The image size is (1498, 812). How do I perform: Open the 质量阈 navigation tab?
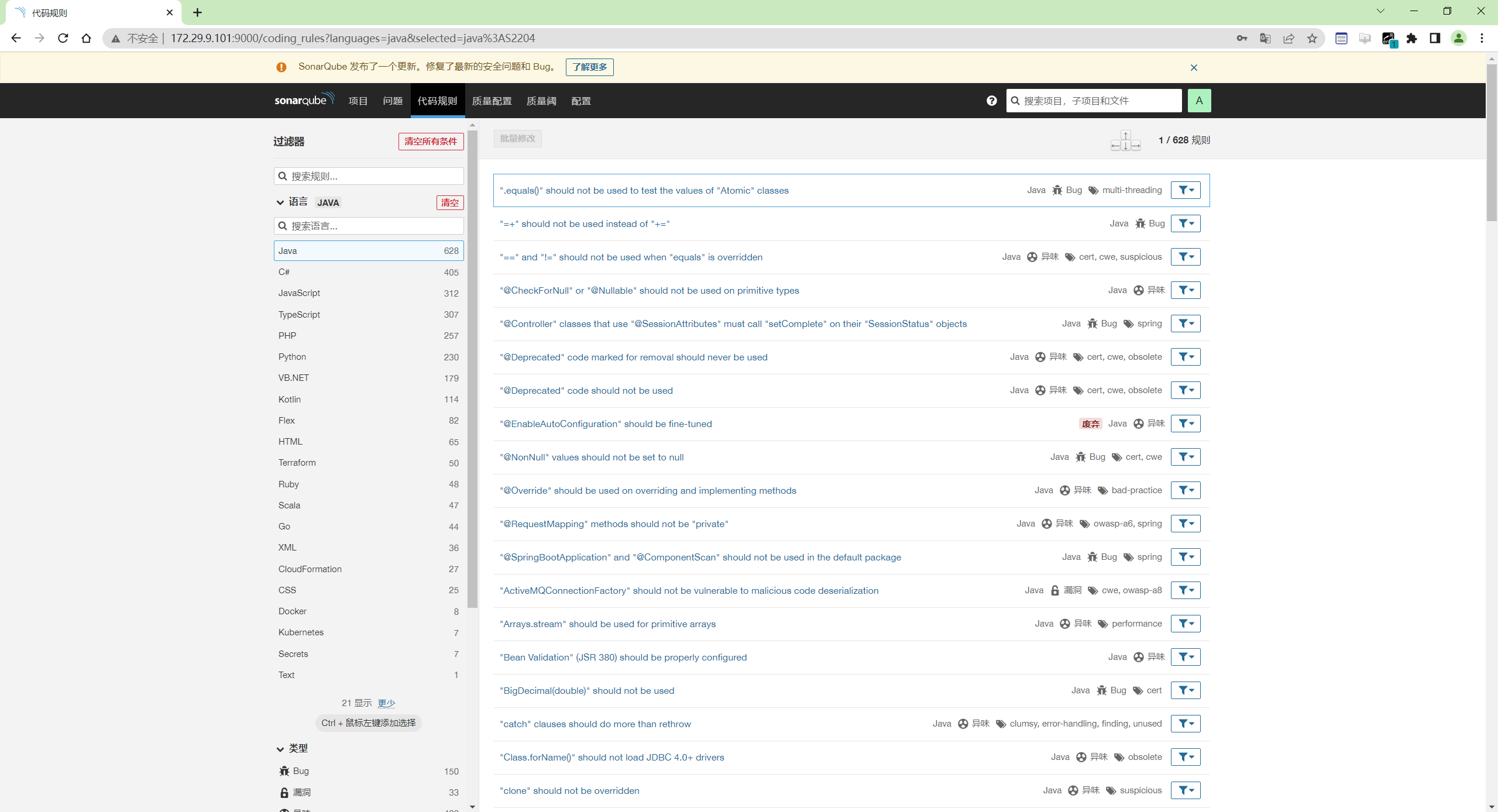click(x=541, y=101)
